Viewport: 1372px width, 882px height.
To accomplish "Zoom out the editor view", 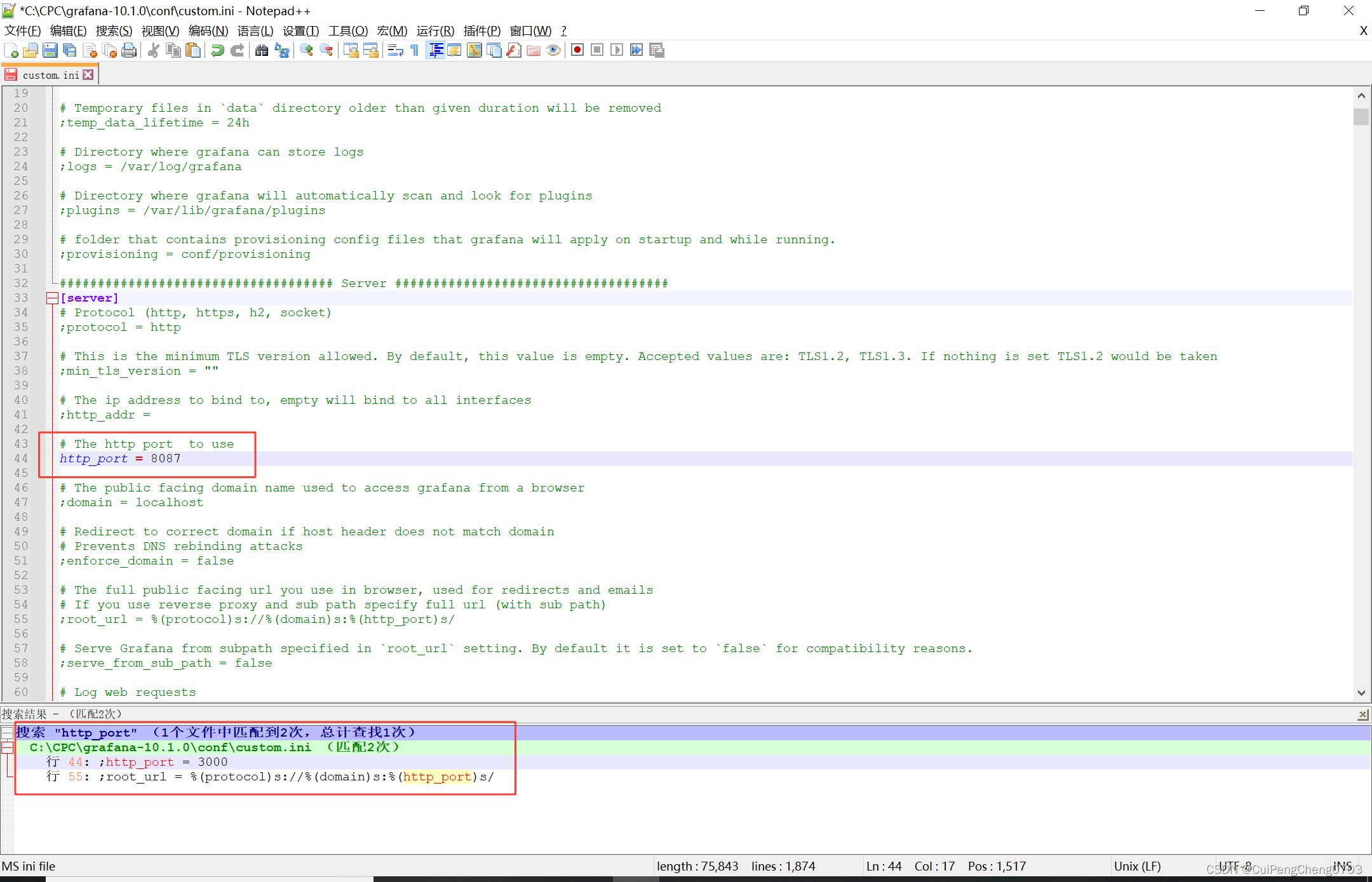I will pyautogui.click(x=326, y=50).
